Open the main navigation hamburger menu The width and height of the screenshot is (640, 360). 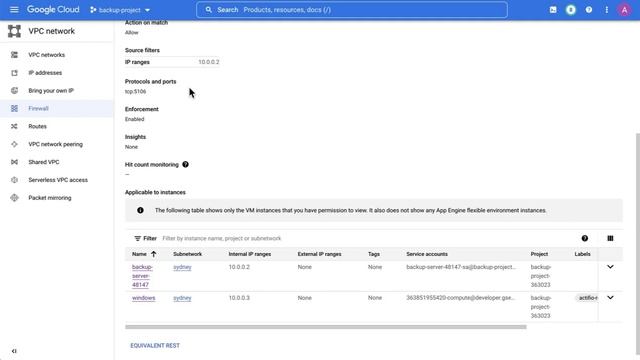click(x=14, y=9)
